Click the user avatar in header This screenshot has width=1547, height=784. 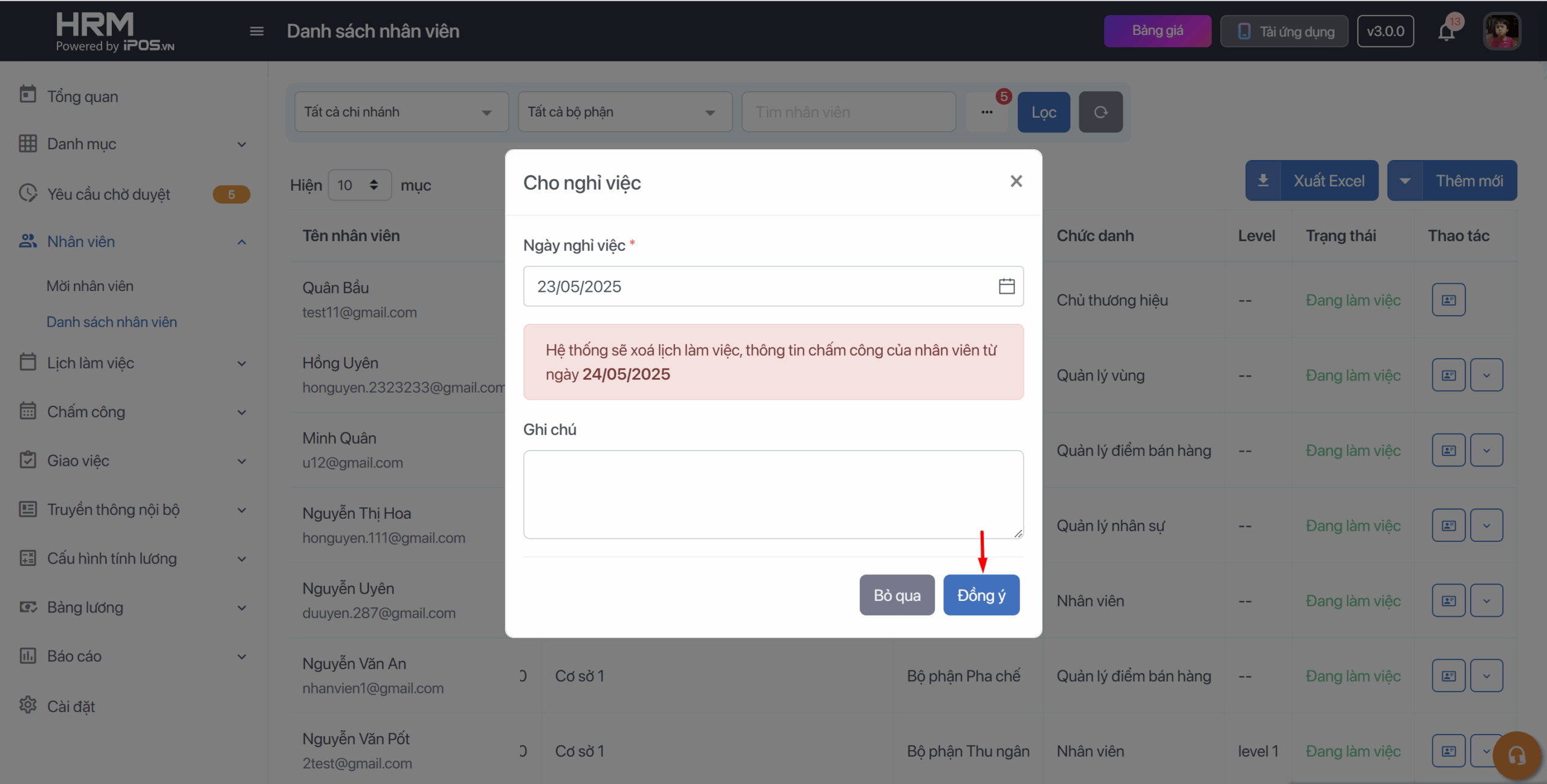point(1501,31)
